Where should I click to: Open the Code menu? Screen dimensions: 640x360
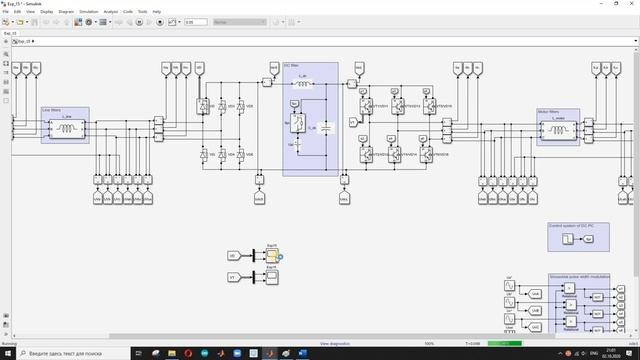[x=128, y=12]
